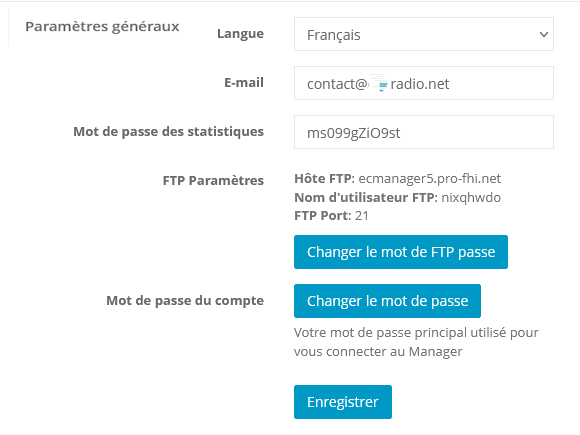This screenshot has height=435, width=580.
Task: Click the FTP Paramètres label
Action: (x=213, y=181)
